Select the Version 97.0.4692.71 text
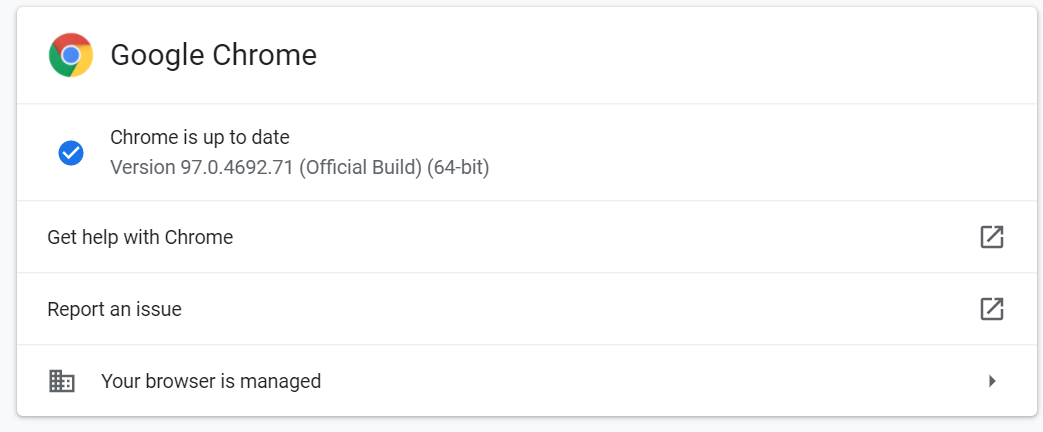Viewport: 1043px width, 432px height. (x=202, y=168)
